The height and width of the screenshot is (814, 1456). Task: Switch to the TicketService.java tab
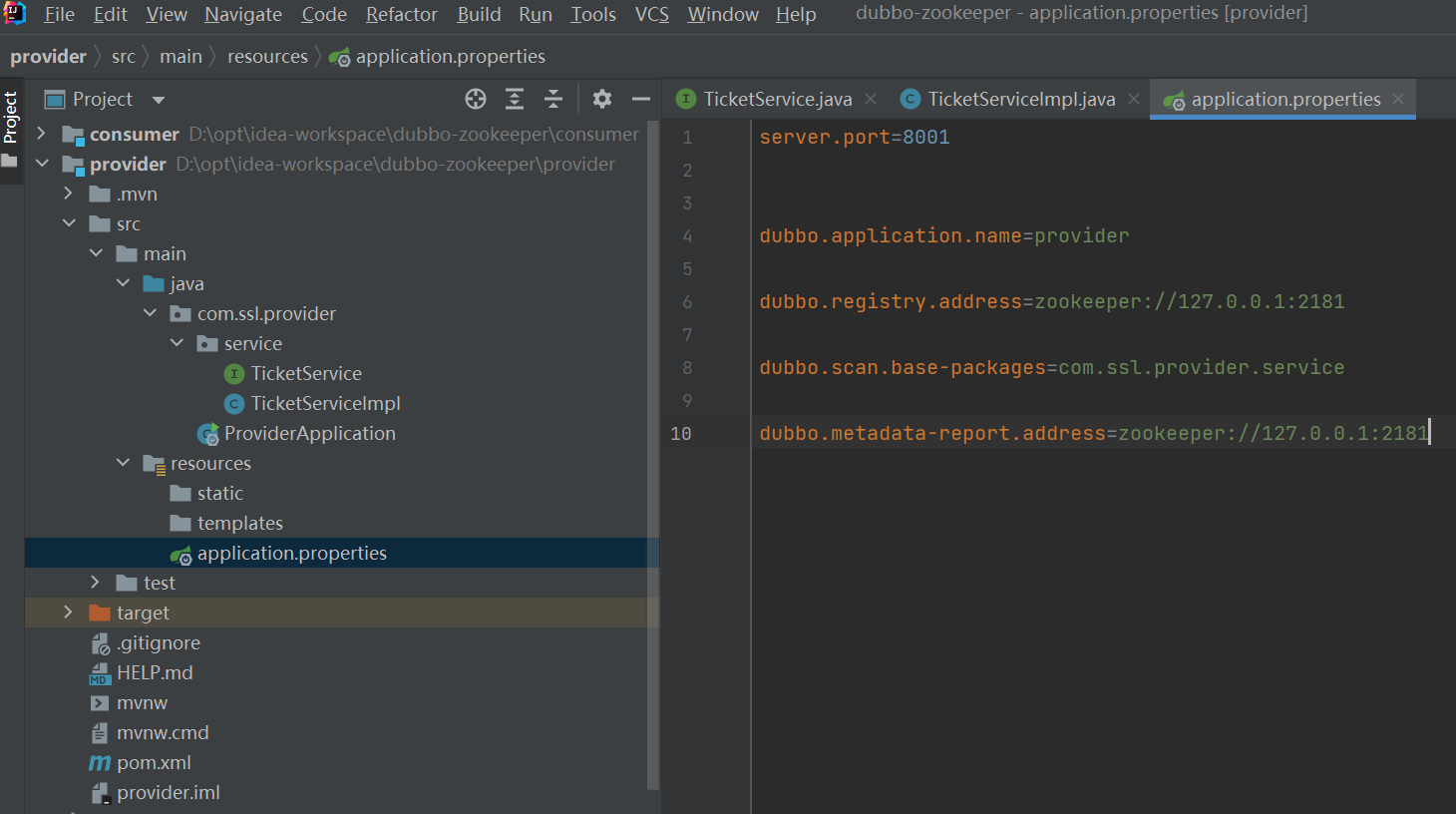(766, 99)
